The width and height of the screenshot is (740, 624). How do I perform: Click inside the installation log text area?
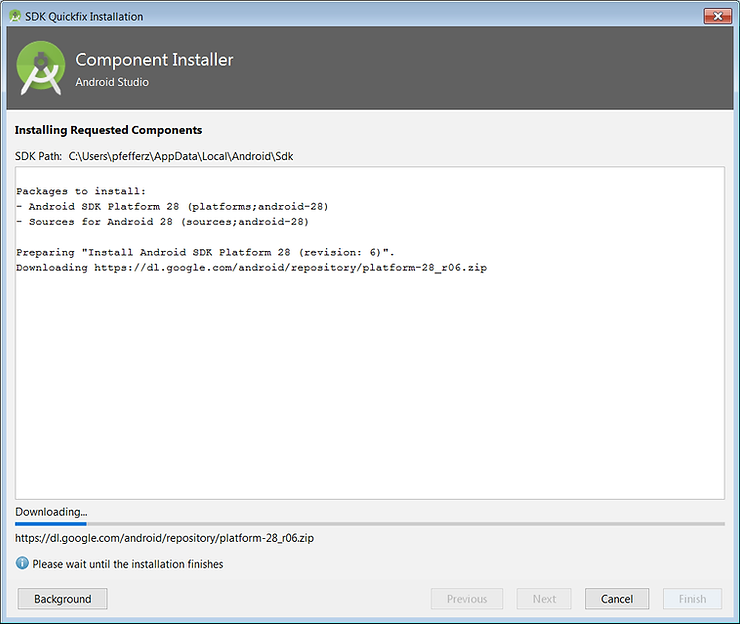tap(370, 333)
